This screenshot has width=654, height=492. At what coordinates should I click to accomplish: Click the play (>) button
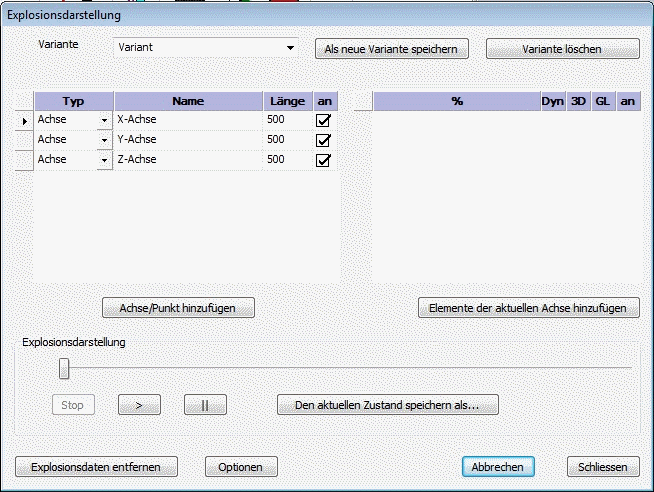139,405
